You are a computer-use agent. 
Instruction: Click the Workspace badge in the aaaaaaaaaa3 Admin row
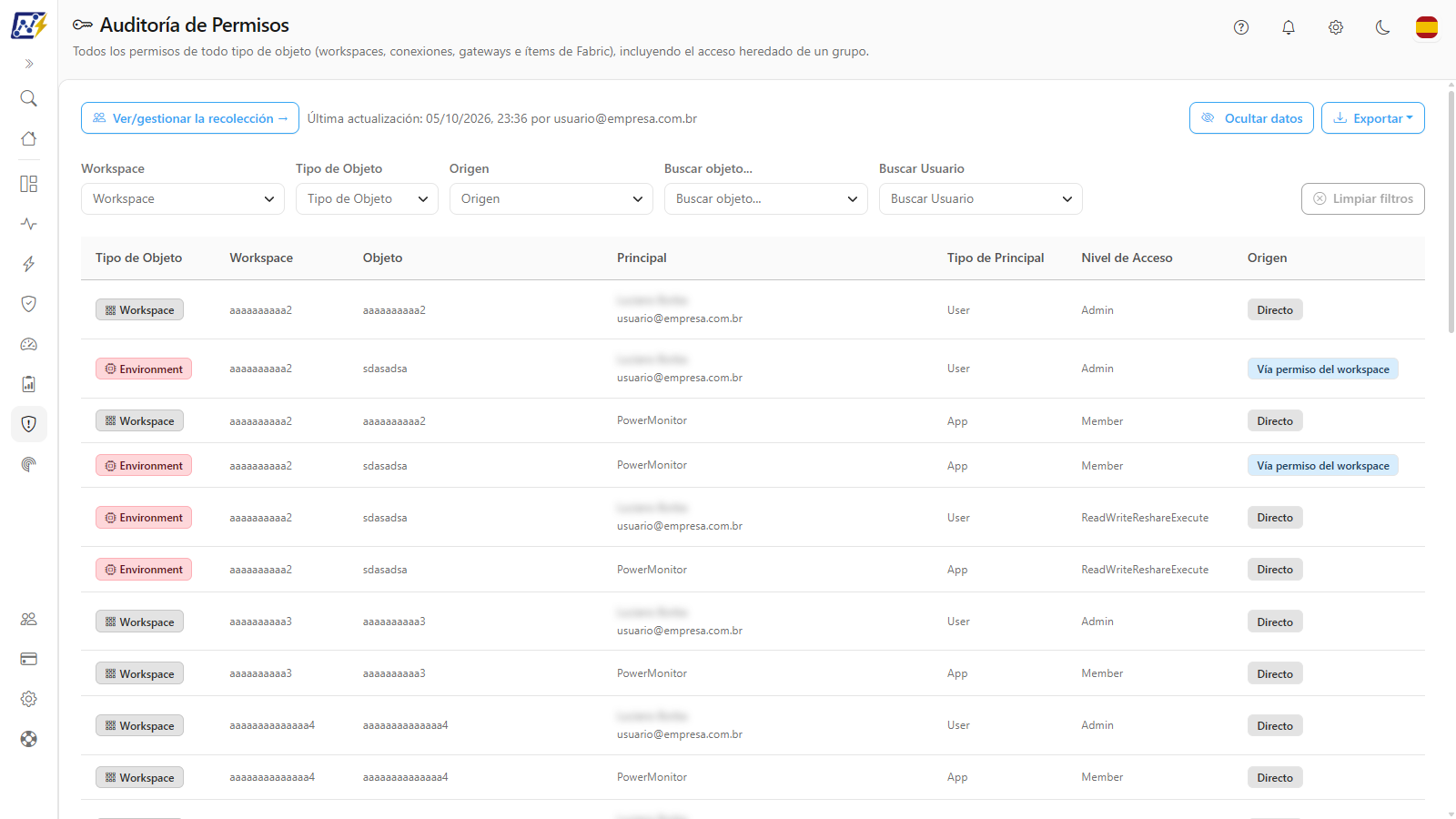pyautogui.click(x=140, y=622)
